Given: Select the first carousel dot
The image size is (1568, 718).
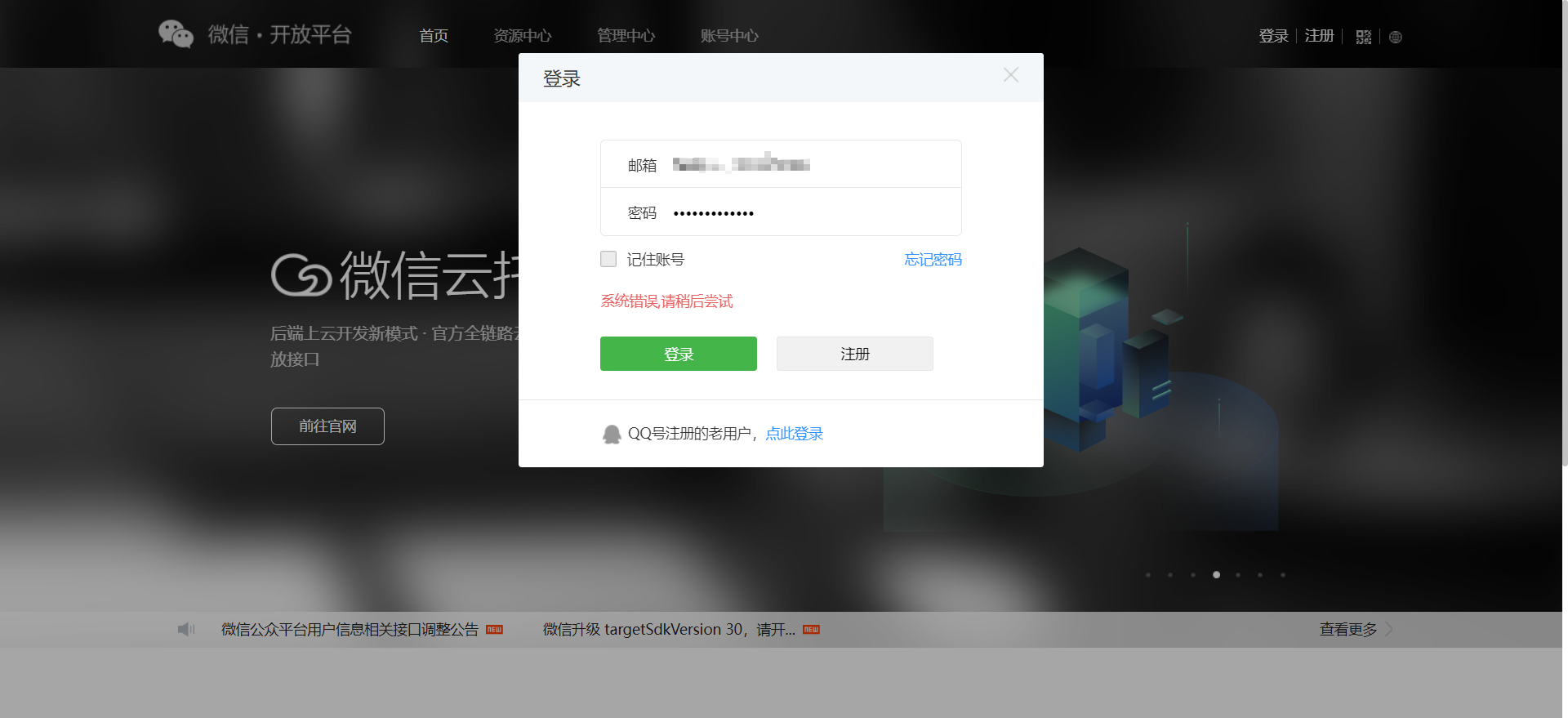Looking at the screenshot, I should click(1148, 575).
